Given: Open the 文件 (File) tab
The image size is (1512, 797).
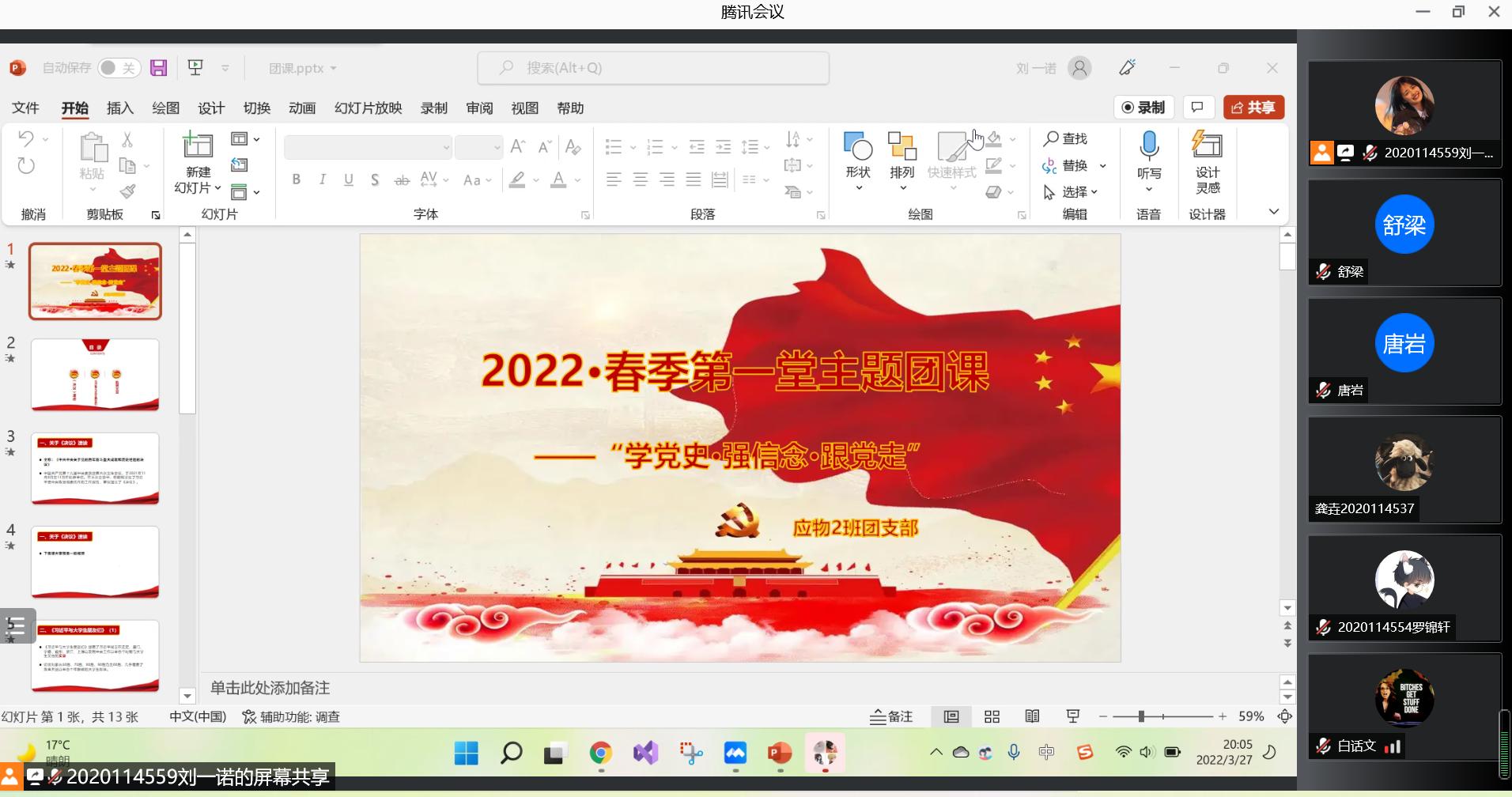Looking at the screenshot, I should pyautogui.click(x=25, y=108).
